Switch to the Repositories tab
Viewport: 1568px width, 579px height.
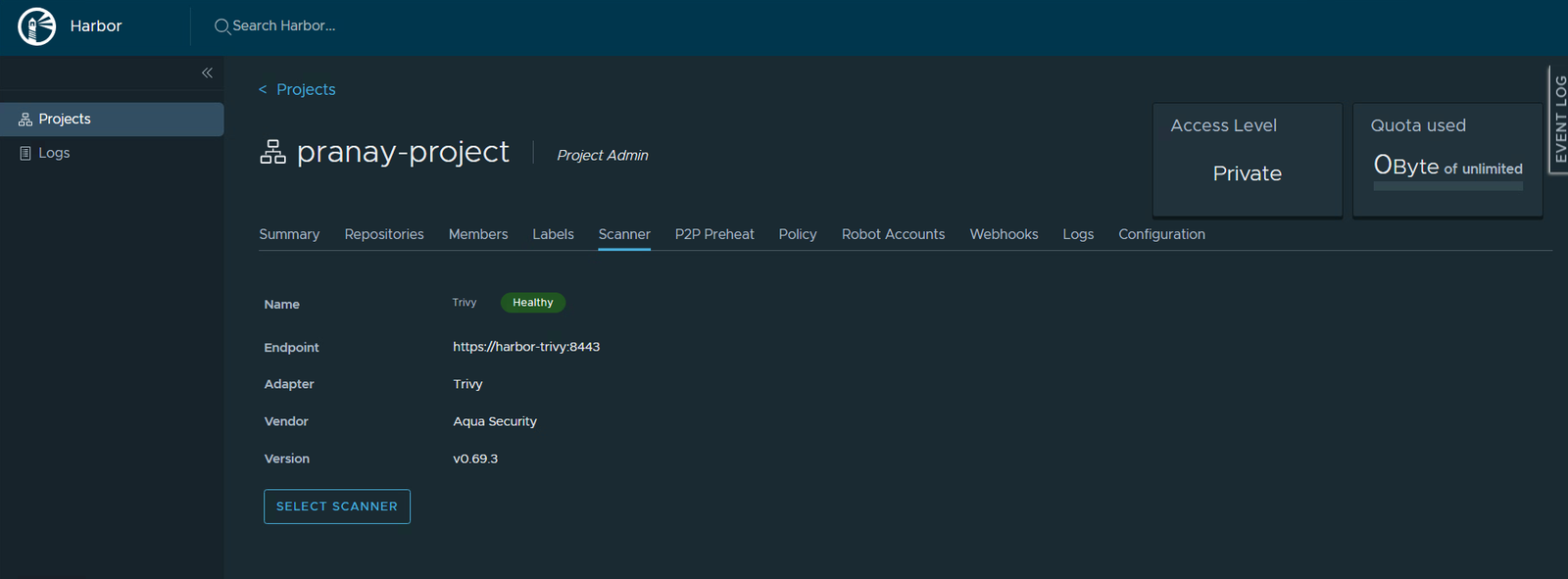(384, 234)
